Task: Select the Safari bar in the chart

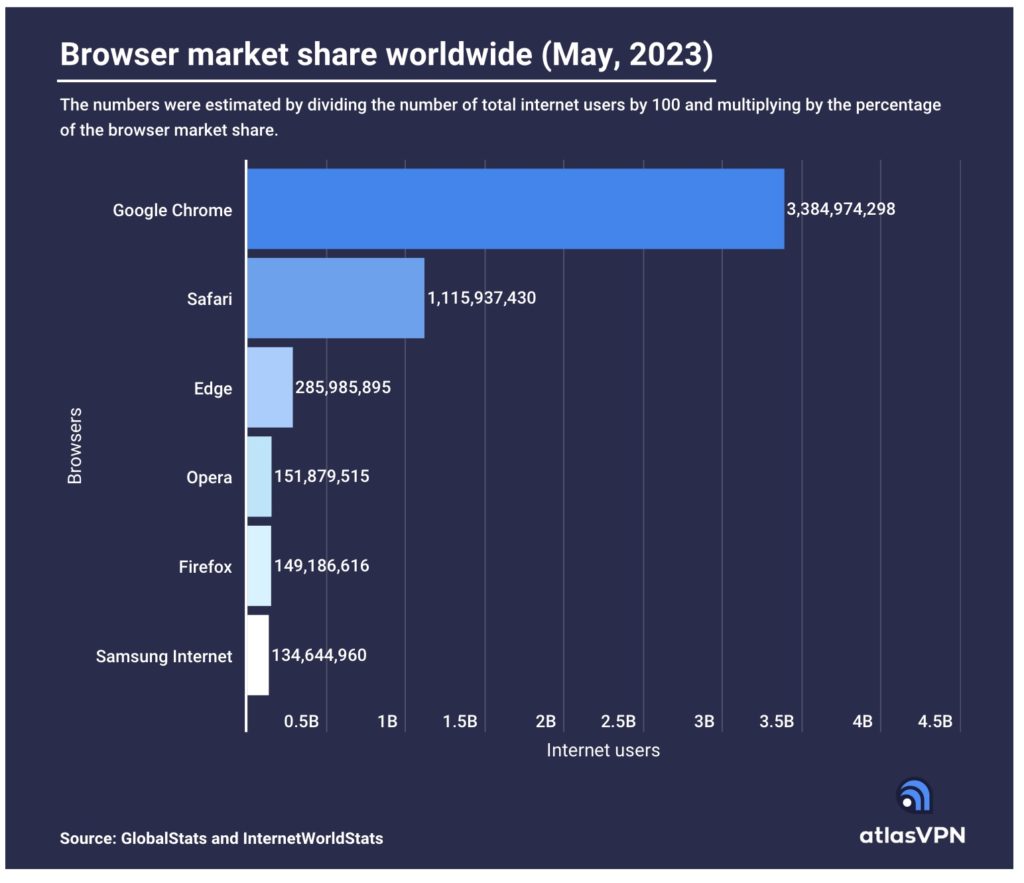Action: pos(335,298)
